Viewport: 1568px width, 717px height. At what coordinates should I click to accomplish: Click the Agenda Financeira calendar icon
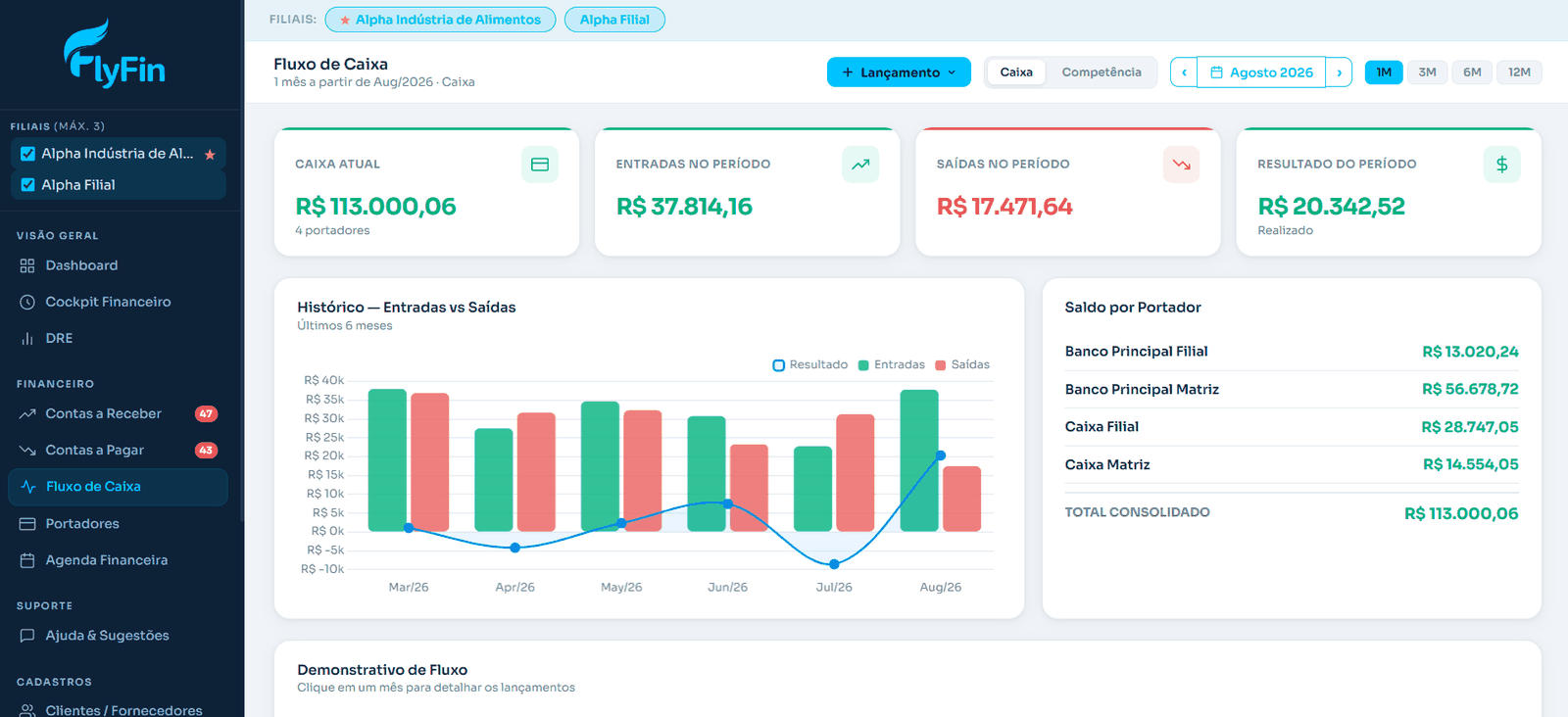click(x=27, y=560)
